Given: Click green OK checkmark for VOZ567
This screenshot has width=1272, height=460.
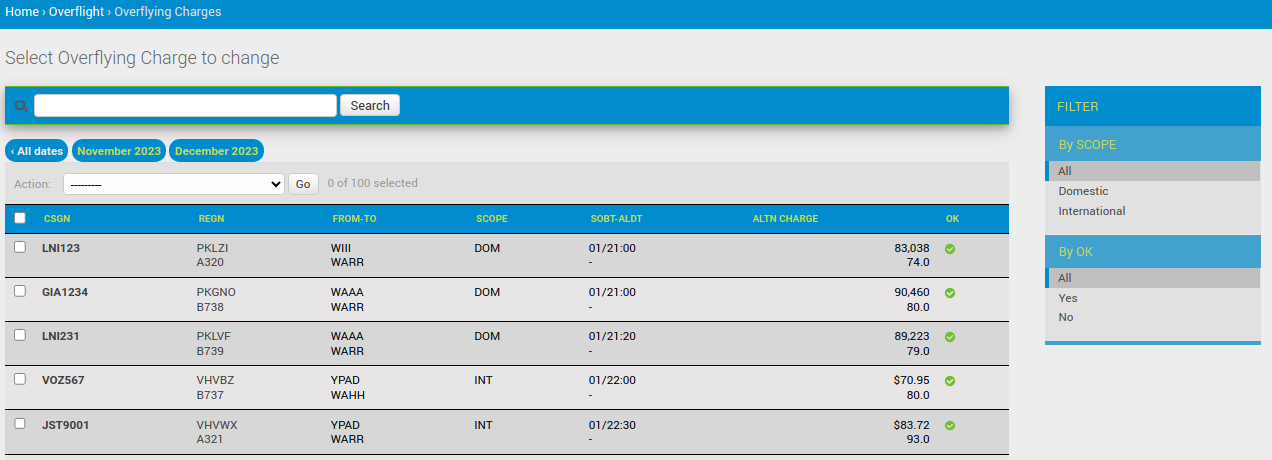Looking at the screenshot, I should (950, 381).
